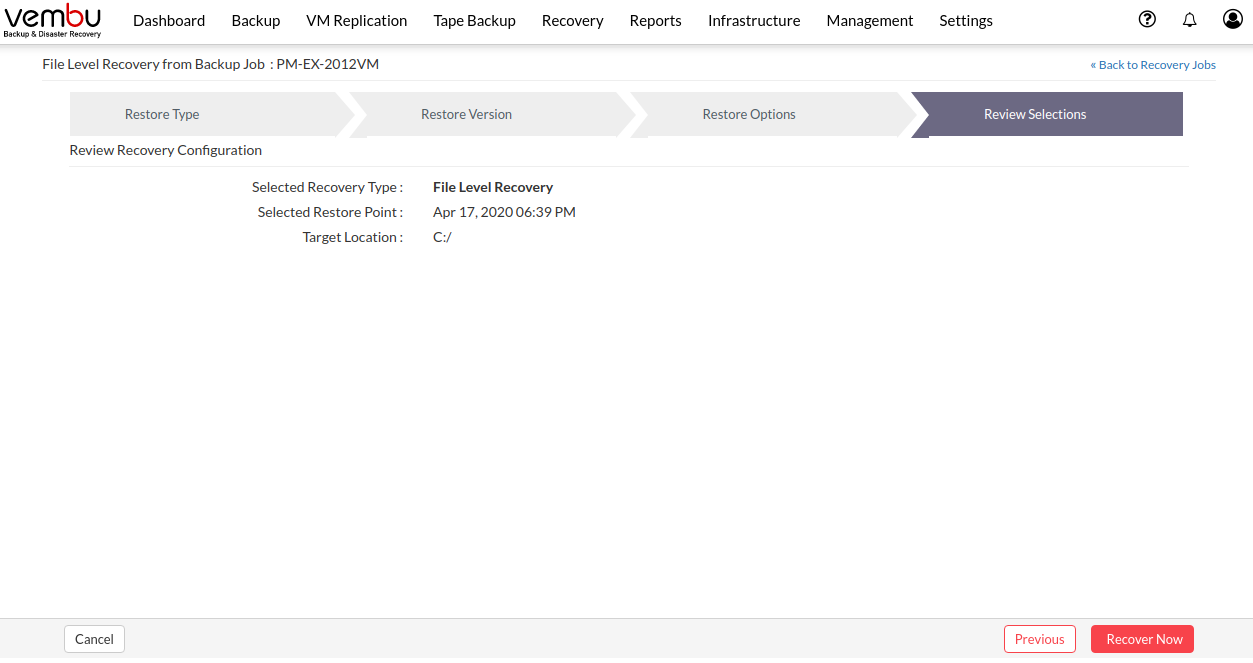Image resolution: width=1253 pixels, height=663 pixels.
Task: Click the Target Location label
Action: [x=353, y=237]
